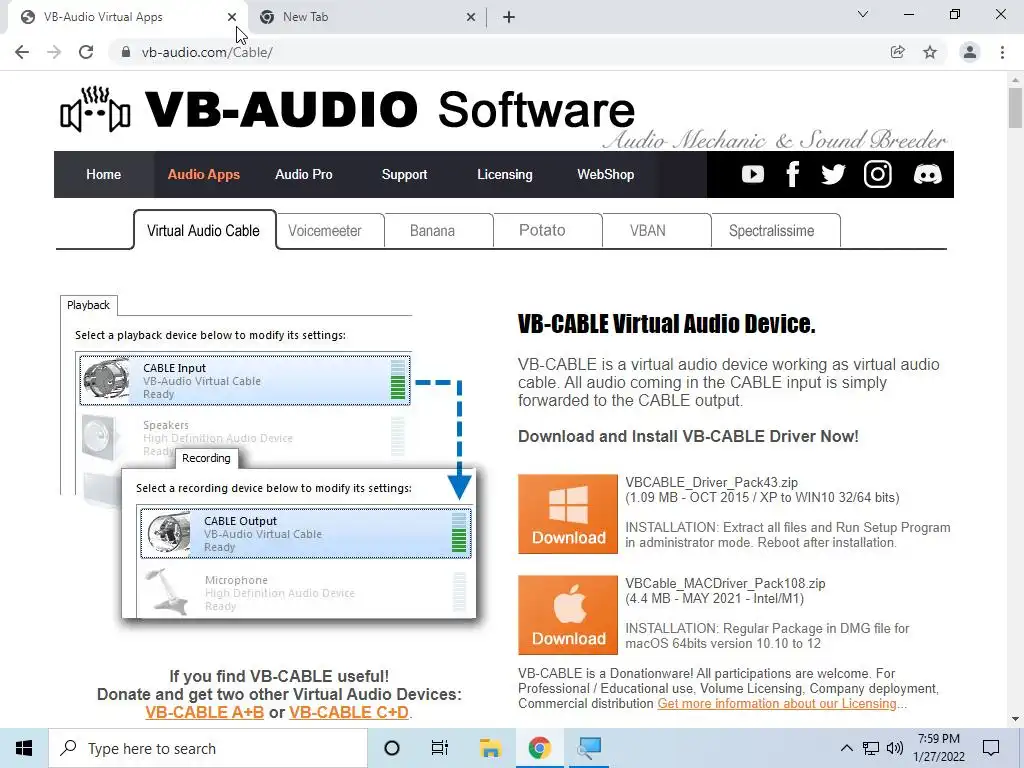The width and height of the screenshot is (1024, 768).
Task: Open the network status tray icon
Action: [x=871, y=748]
